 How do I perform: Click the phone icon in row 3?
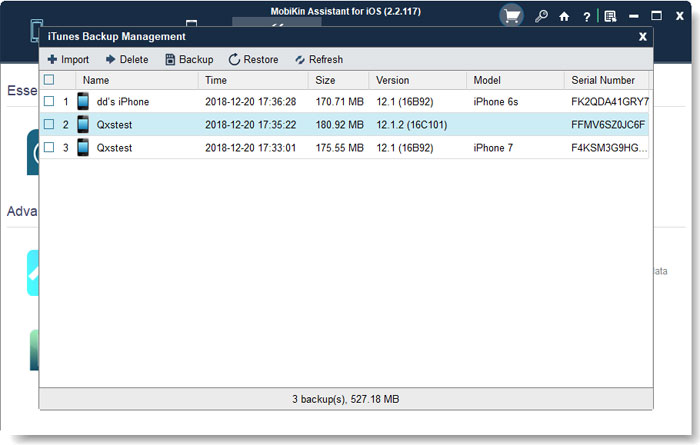tap(83, 148)
